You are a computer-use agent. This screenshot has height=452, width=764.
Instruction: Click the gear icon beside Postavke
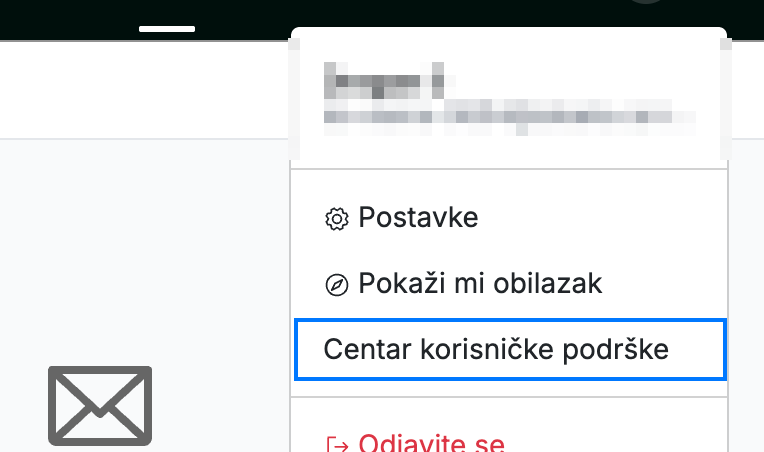pyautogui.click(x=337, y=219)
